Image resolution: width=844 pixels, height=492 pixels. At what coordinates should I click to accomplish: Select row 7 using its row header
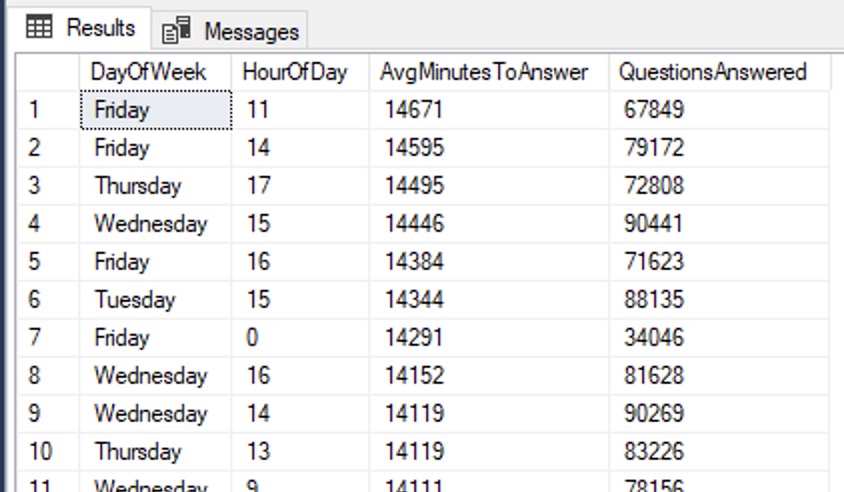[48, 338]
